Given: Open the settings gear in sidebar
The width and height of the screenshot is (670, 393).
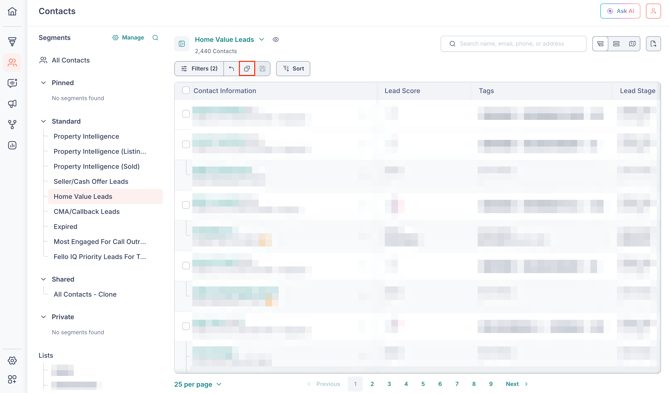Looking at the screenshot, I should click(12, 361).
